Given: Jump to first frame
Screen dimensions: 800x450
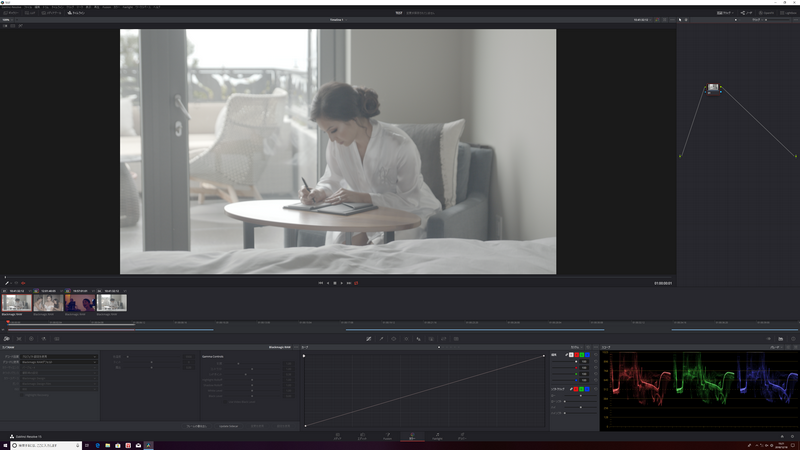Looking at the screenshot, I should tap(320, 283).
